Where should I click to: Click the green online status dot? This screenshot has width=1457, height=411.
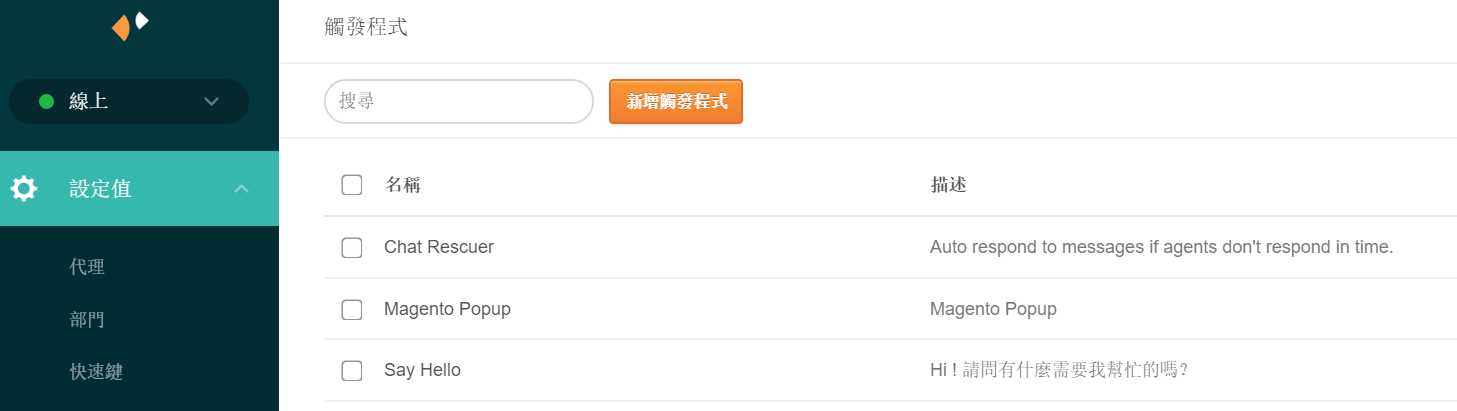pyautogui.click(x=46, y=101)
